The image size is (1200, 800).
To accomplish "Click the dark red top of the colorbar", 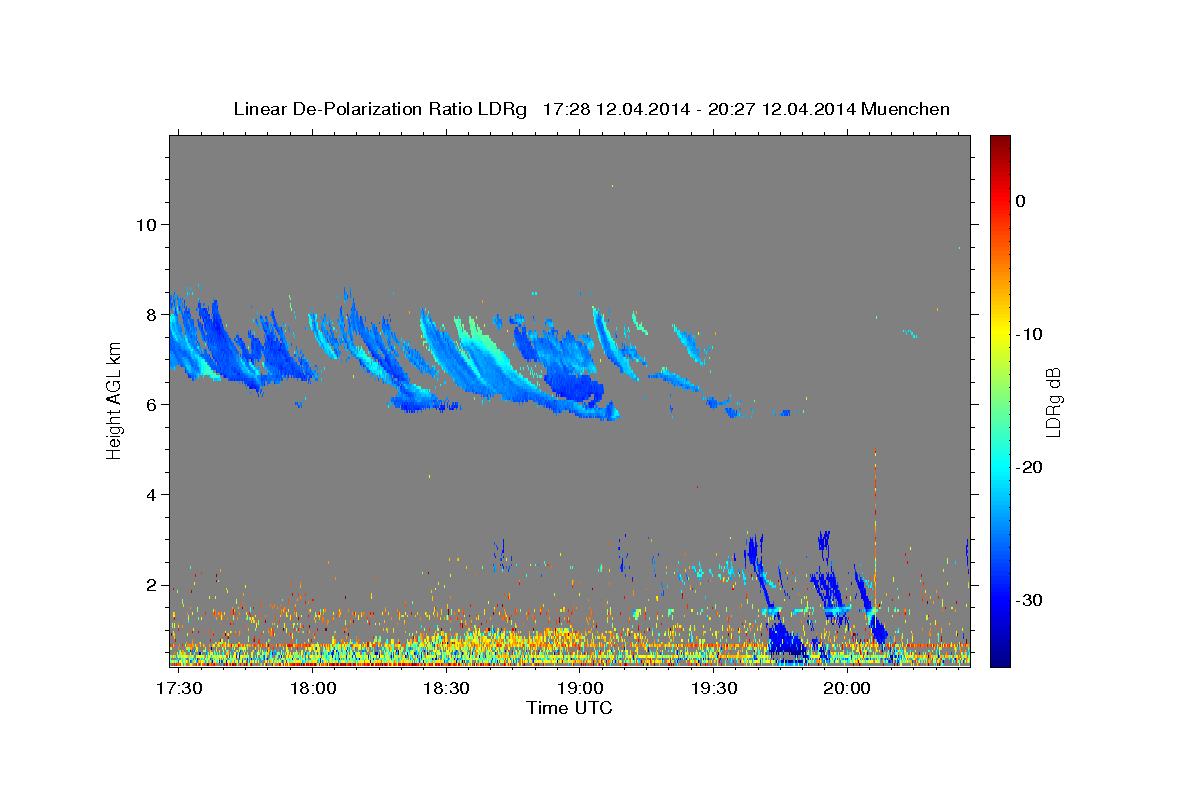I will [999, 143].
